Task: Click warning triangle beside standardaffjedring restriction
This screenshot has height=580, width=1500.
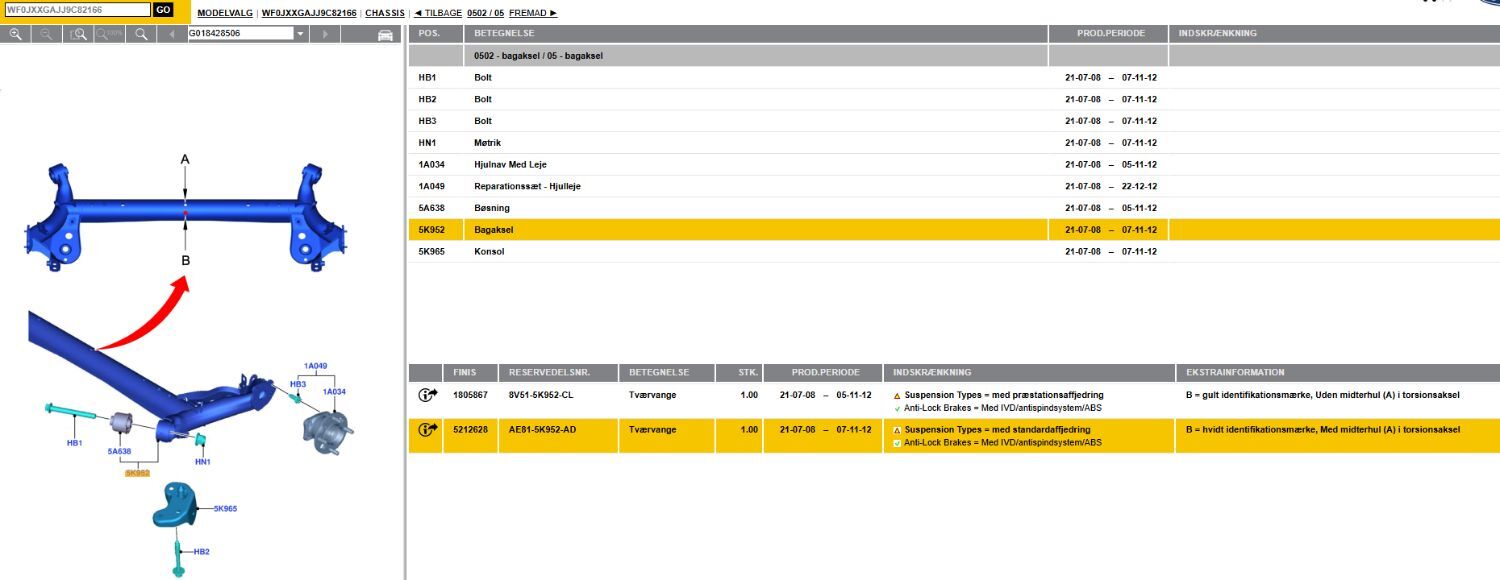Action: tap(897, 430)
